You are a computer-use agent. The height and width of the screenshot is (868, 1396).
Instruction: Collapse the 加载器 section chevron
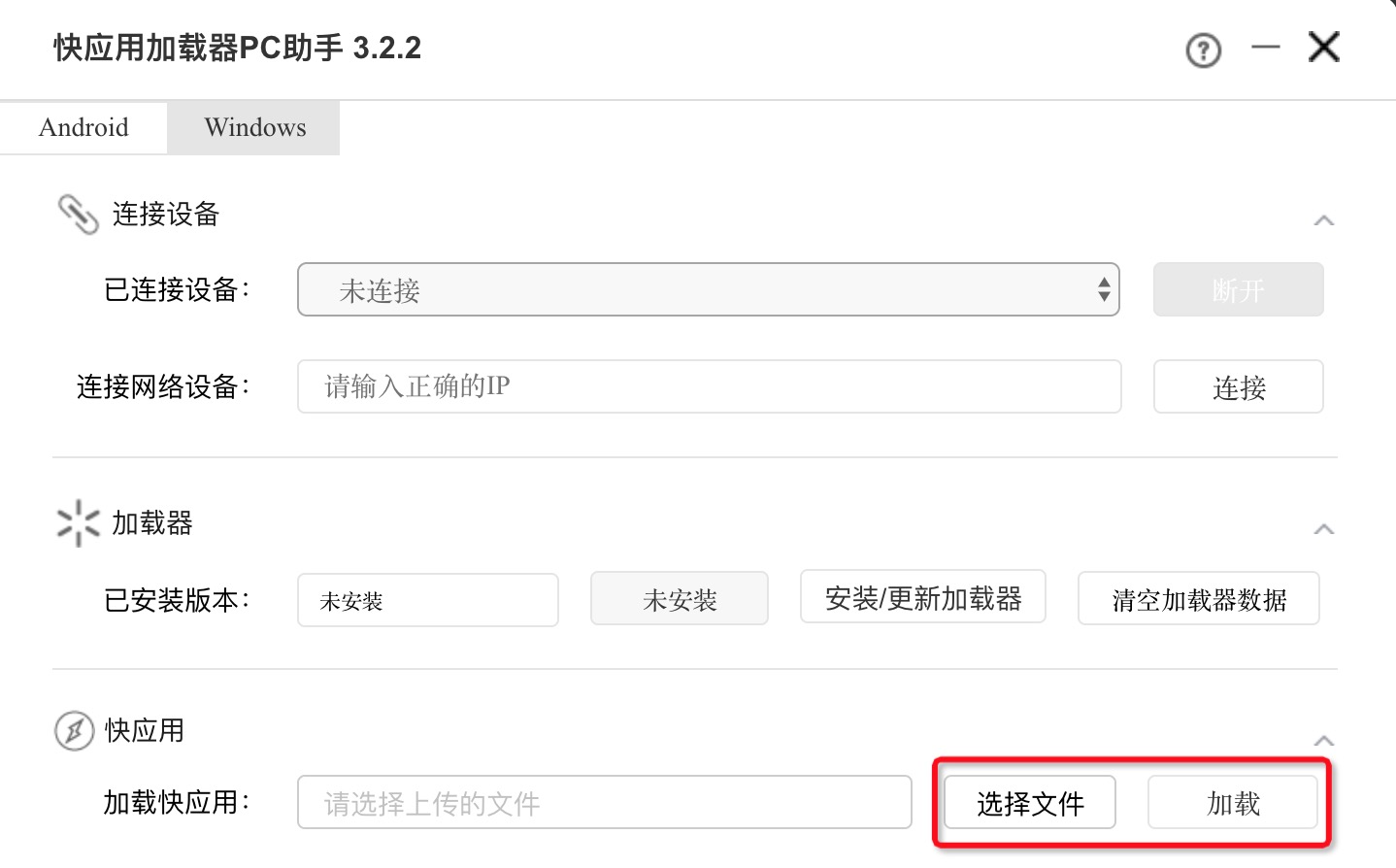pos(1323,529)
